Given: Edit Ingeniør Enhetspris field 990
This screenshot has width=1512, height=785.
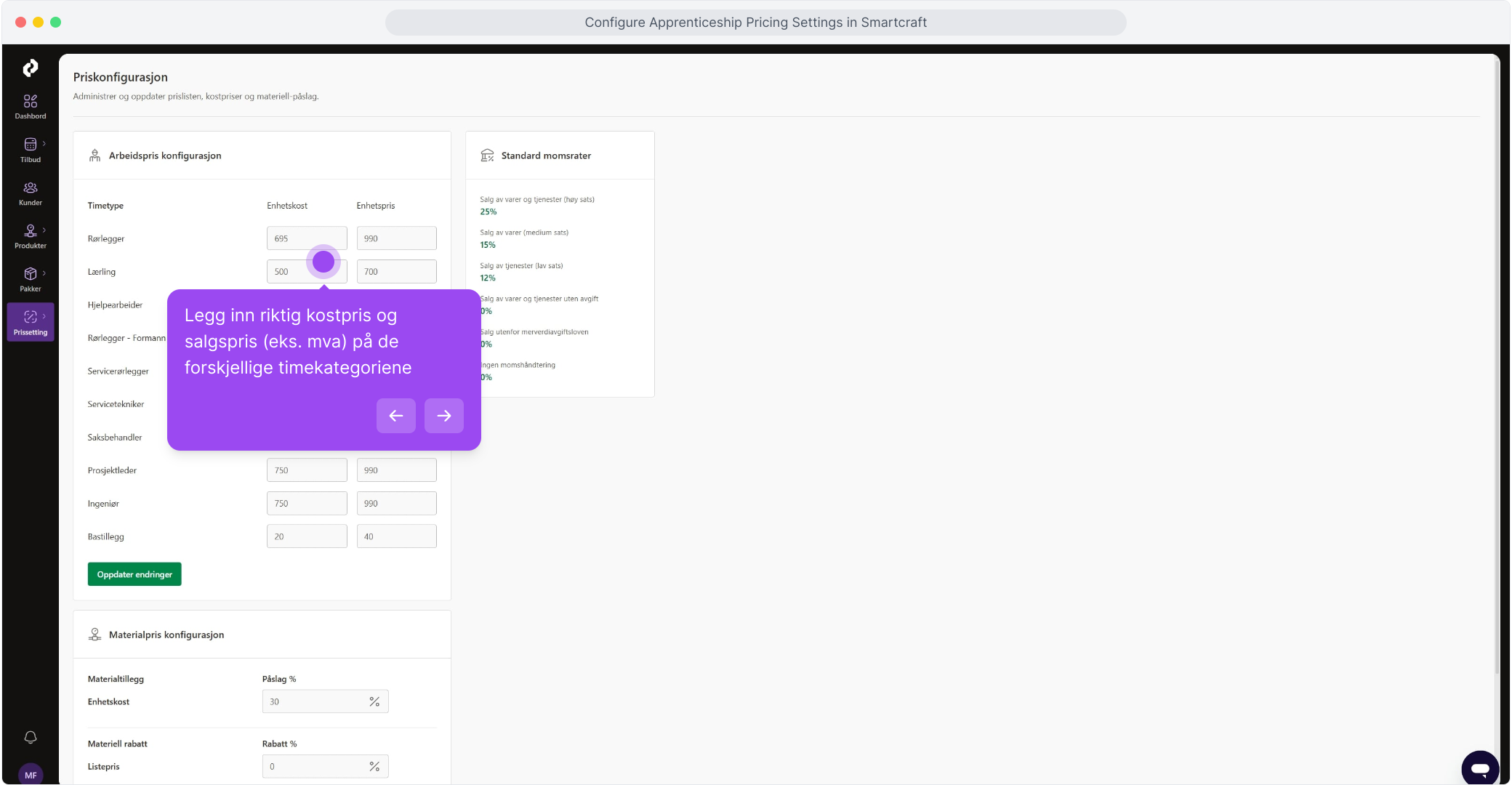Looking at the screenshot, I should [397, 504].
